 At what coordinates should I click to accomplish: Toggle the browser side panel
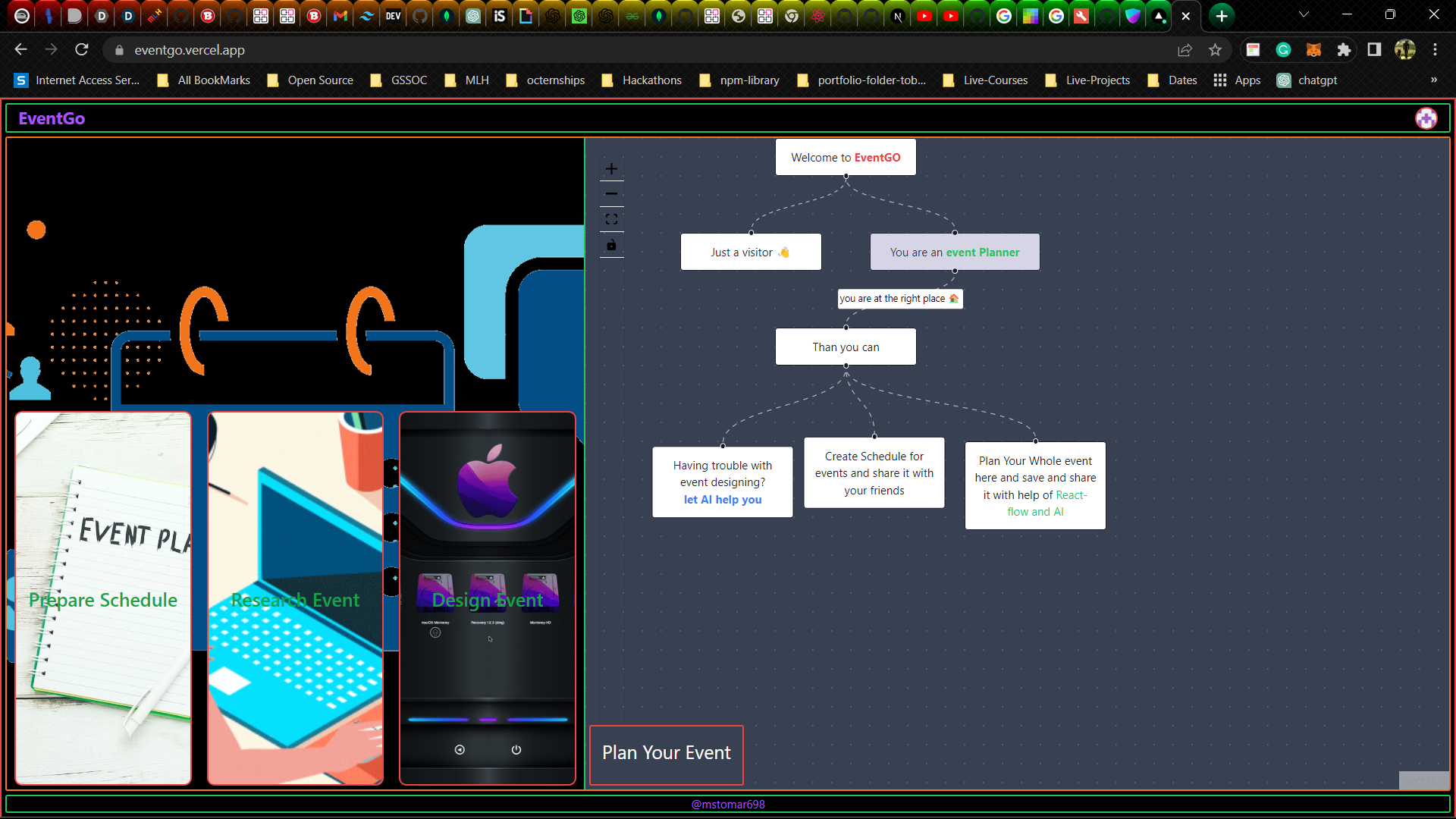click(1374, 50)
